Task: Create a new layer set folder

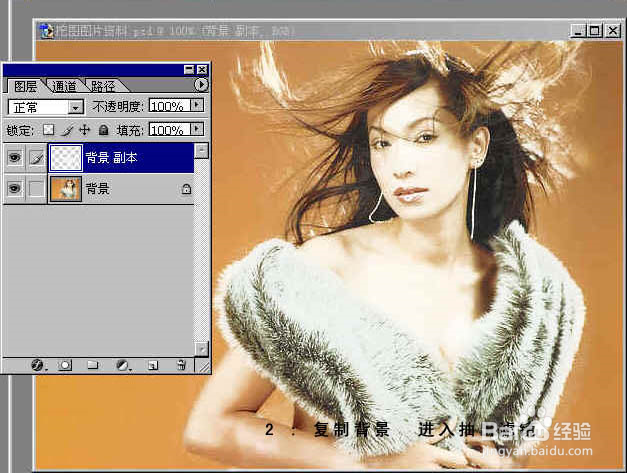Action: 93,365
